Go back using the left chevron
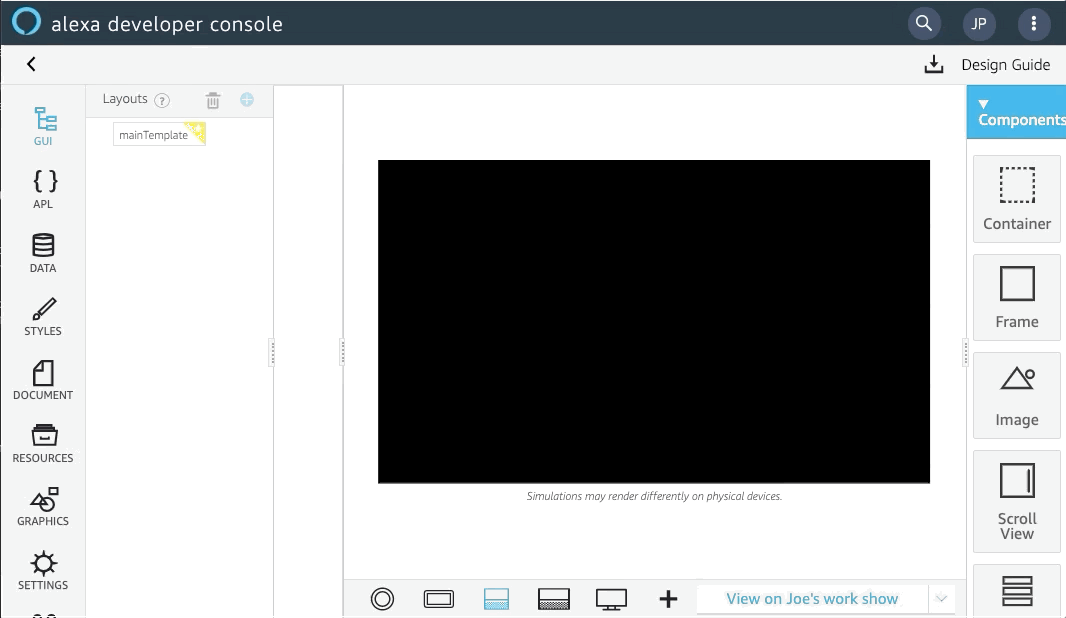Image resolution: width=1066 pixels, height=618 pixels. [31, 65]
